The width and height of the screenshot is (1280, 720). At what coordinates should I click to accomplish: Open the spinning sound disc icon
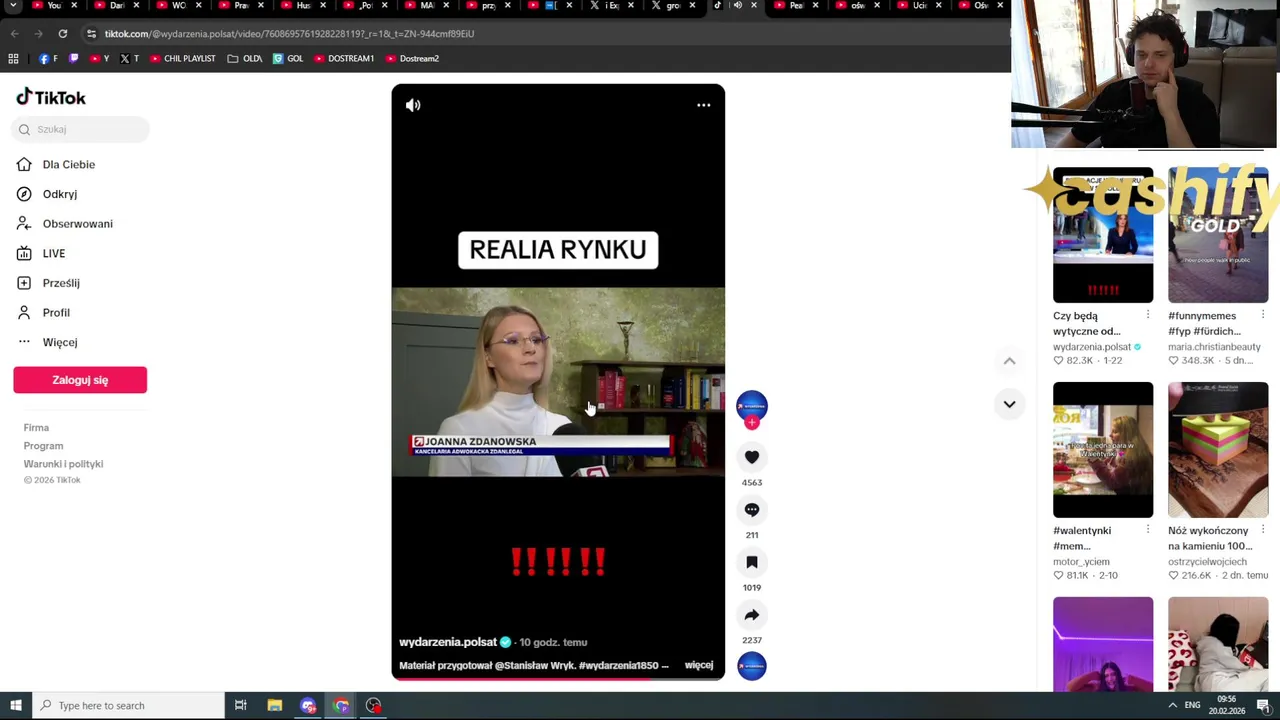click(752, 666)
